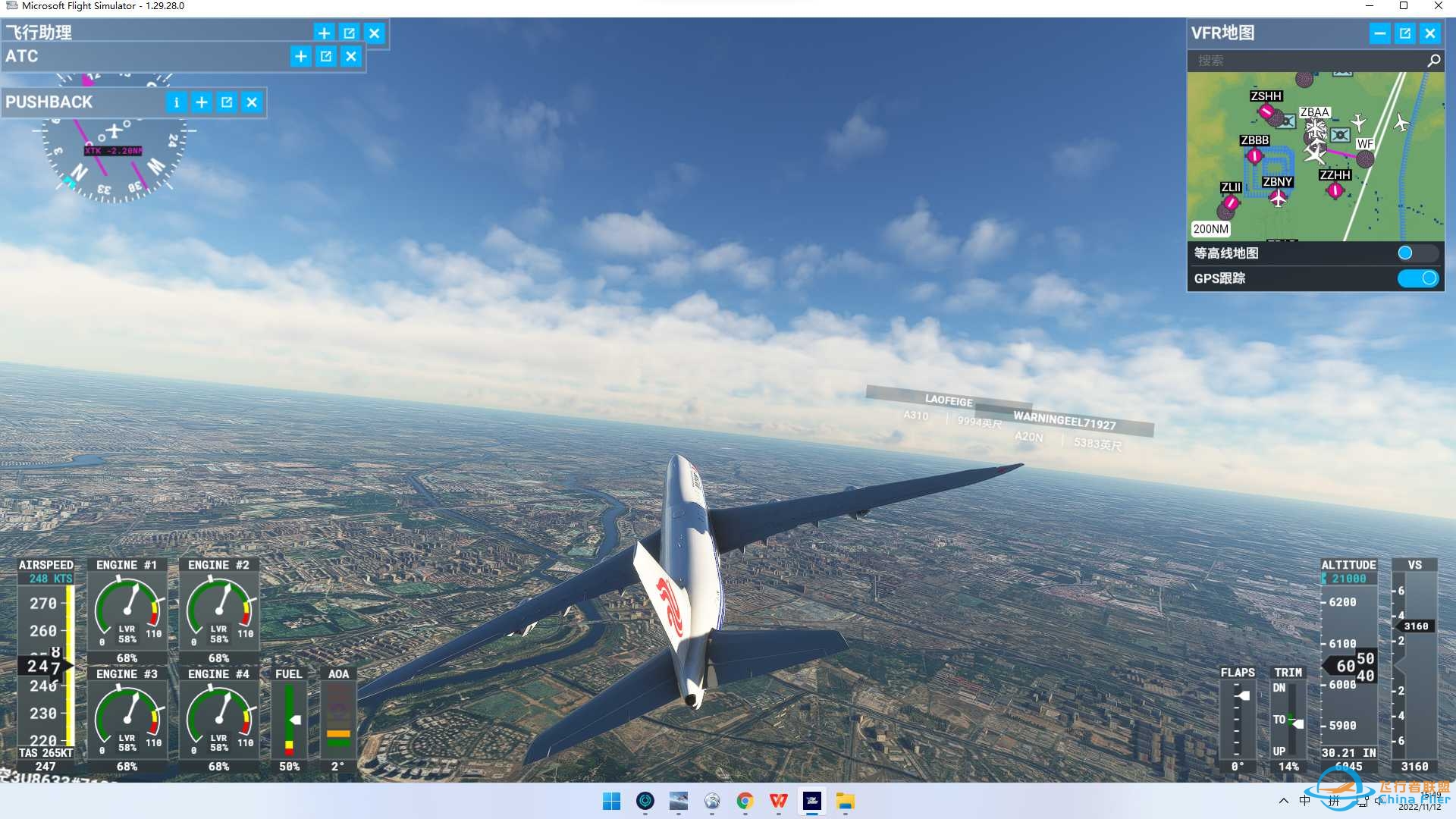Expand the PUSHBACK panel with plus icon
Screen dimensions: 1456x819
[202, 102]
